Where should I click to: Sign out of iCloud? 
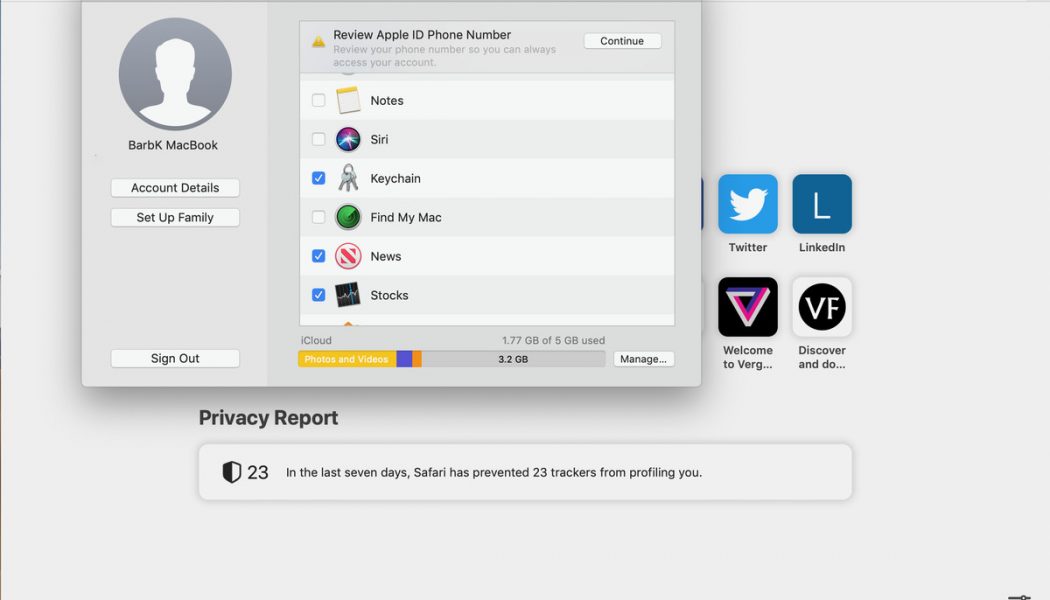pos(175,358)
